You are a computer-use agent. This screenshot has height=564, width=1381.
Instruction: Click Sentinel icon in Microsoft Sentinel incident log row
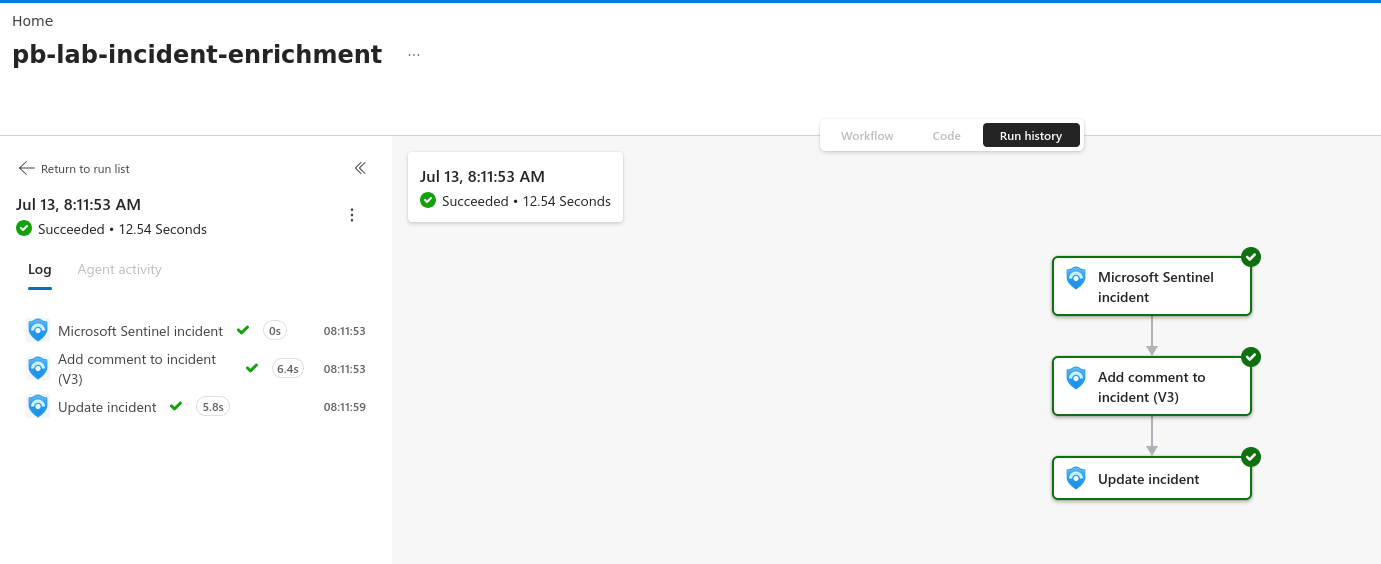[x=38, y=330]
